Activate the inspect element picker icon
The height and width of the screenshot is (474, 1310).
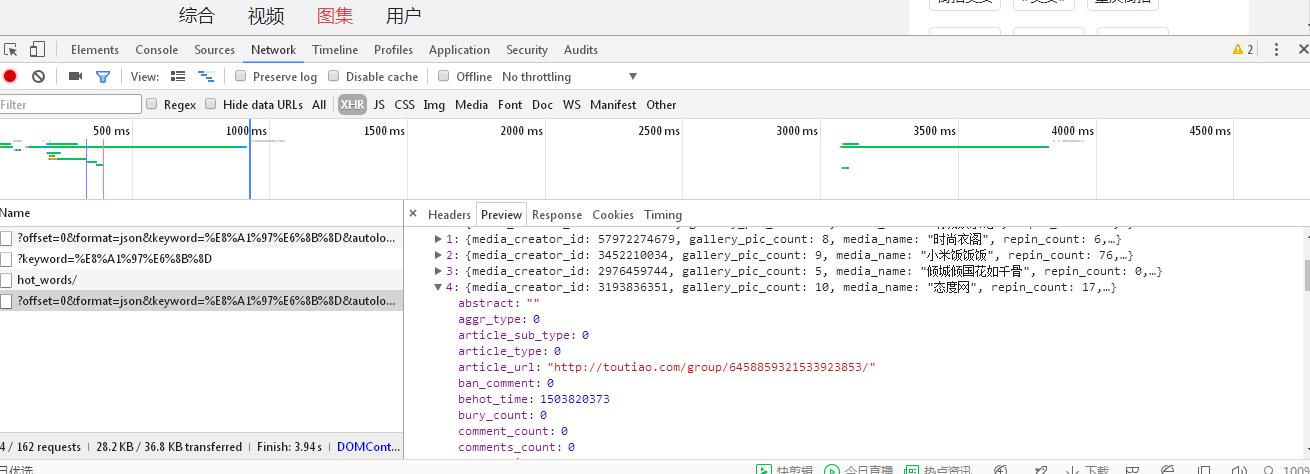click(10, 49)
